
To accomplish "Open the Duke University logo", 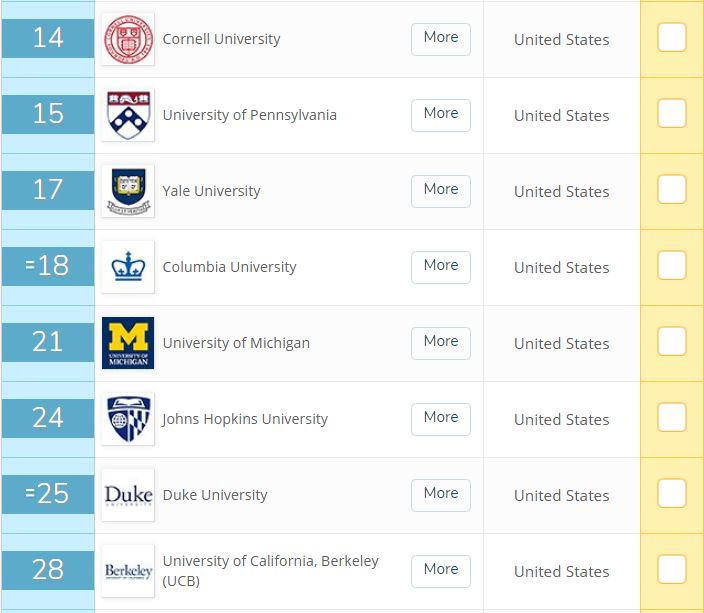I will 128,495.
